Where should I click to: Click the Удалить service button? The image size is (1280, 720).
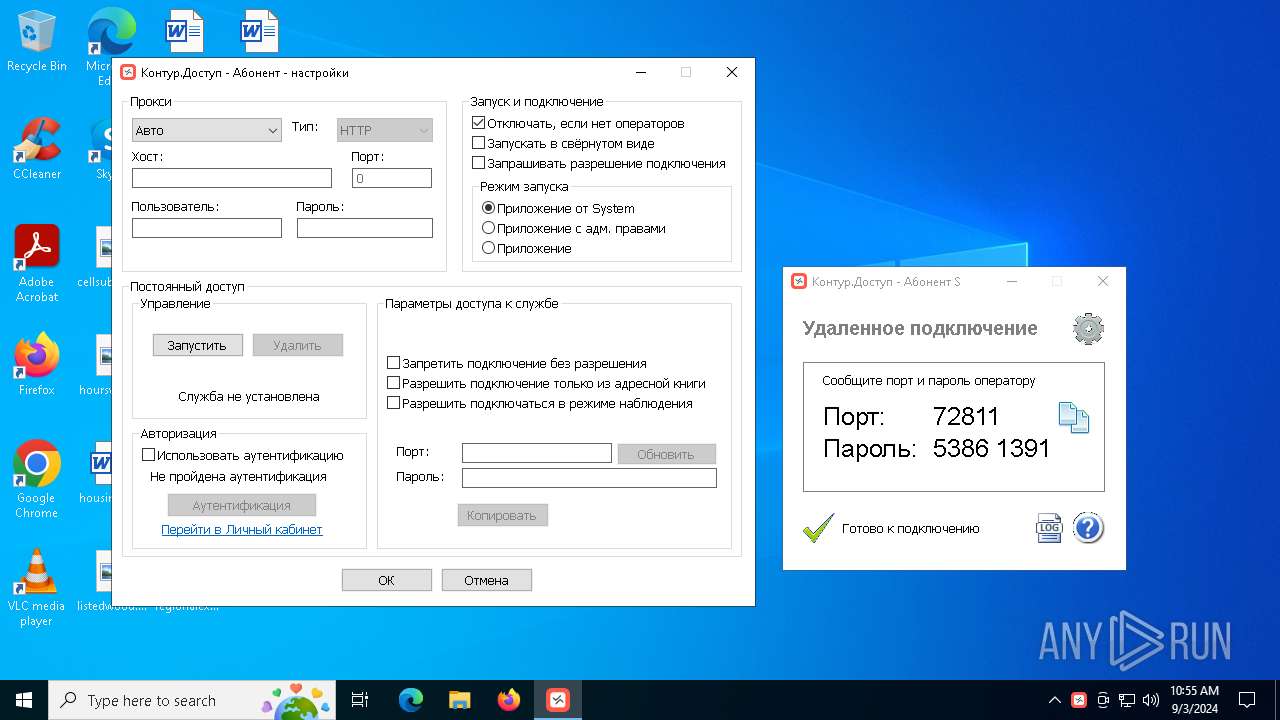click(297, 345)
